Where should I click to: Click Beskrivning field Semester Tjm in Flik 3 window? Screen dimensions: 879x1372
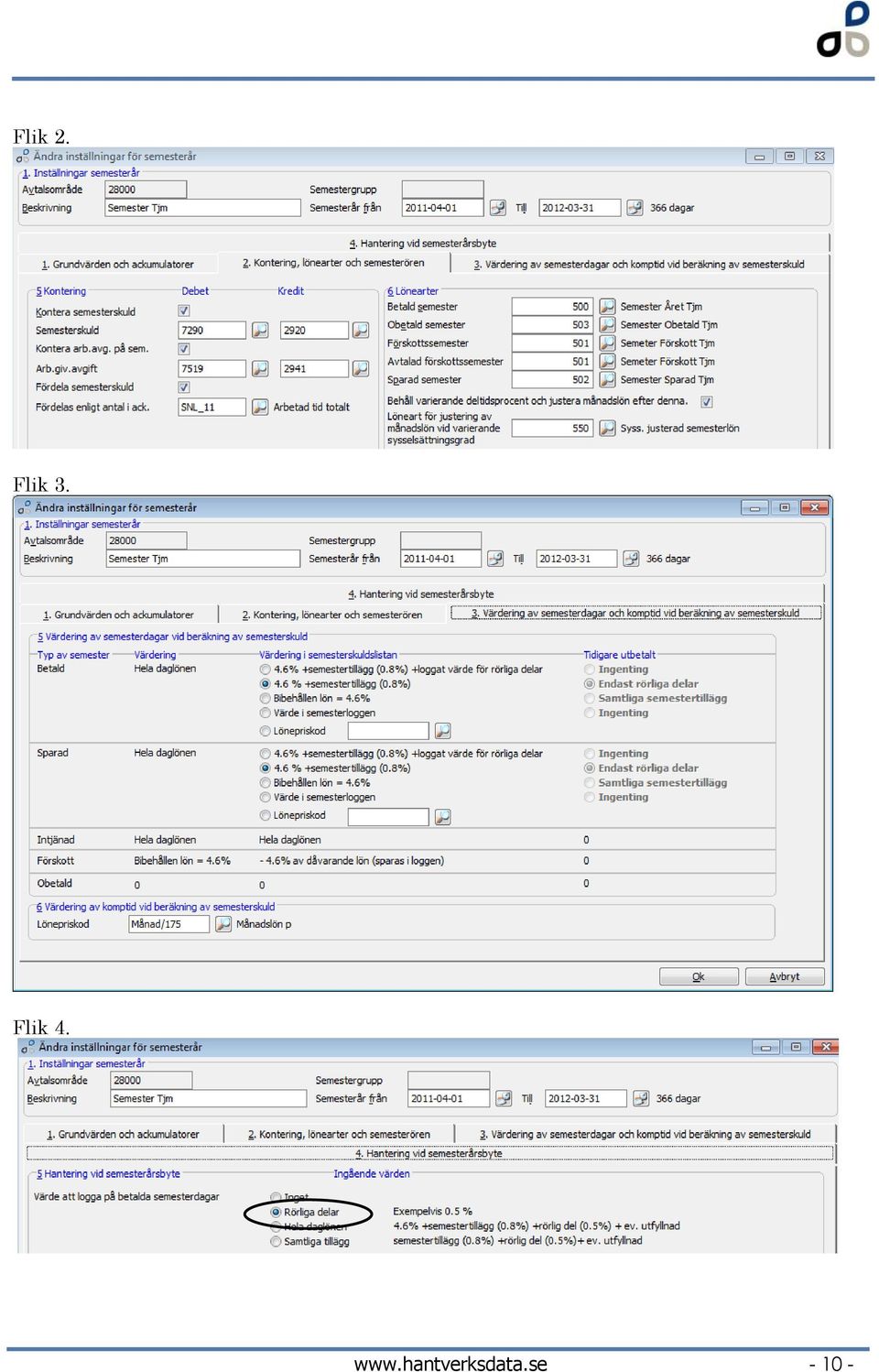click(x=203, y=559)
